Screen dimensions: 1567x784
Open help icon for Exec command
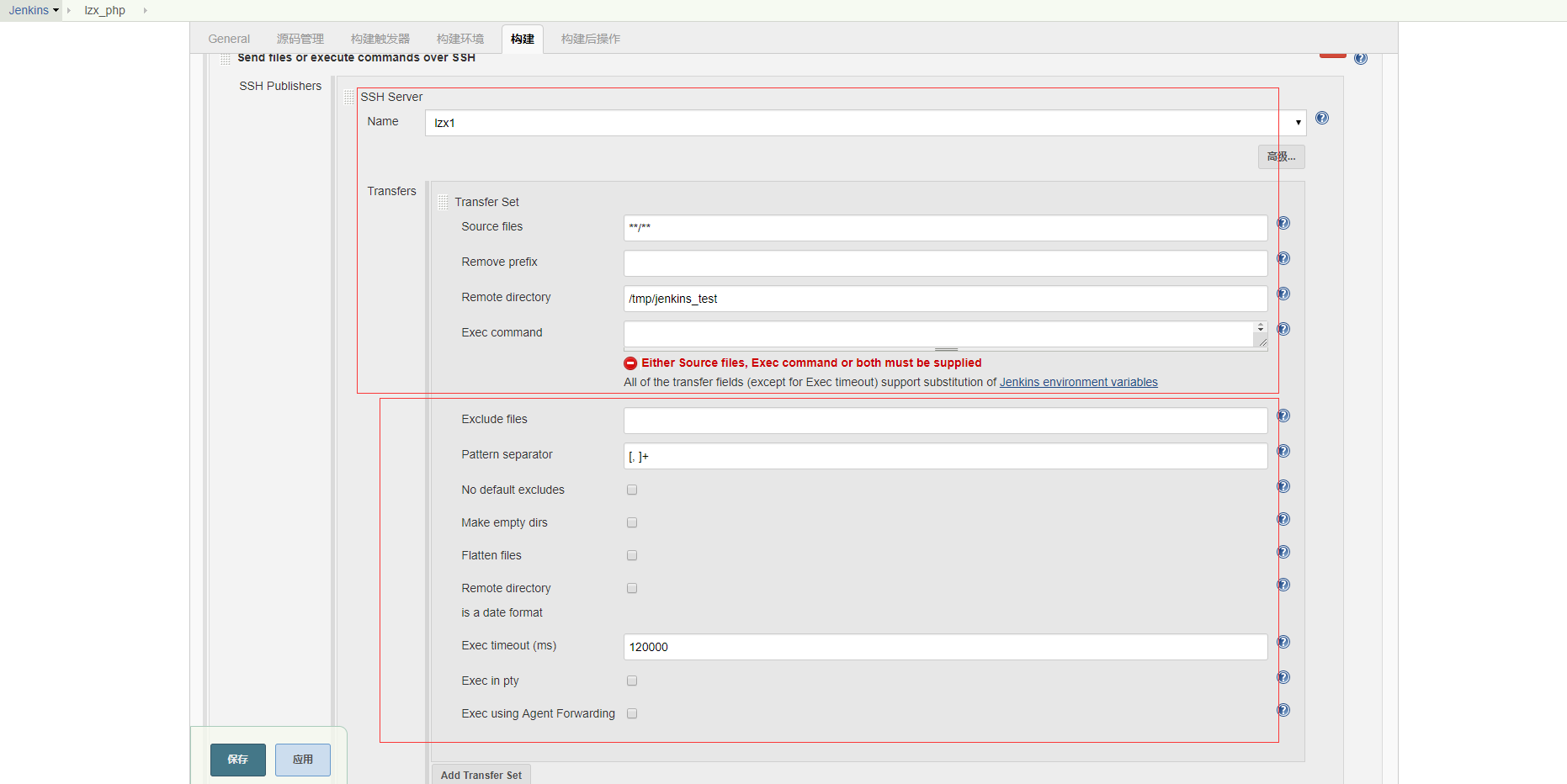click(1283, 329)
